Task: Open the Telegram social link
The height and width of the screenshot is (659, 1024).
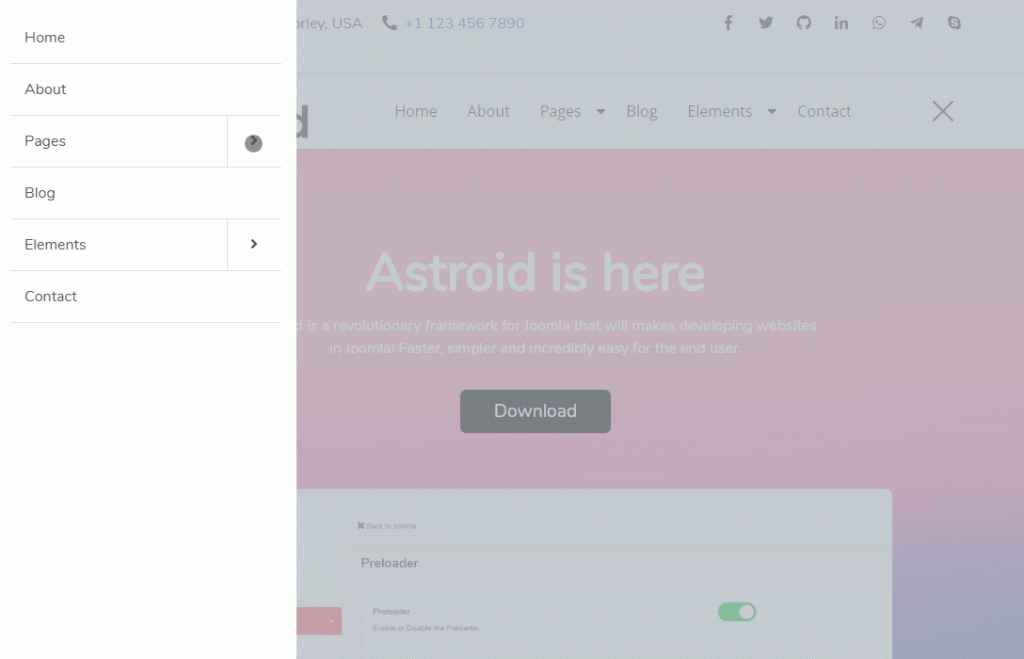Action: click(917, 23)
